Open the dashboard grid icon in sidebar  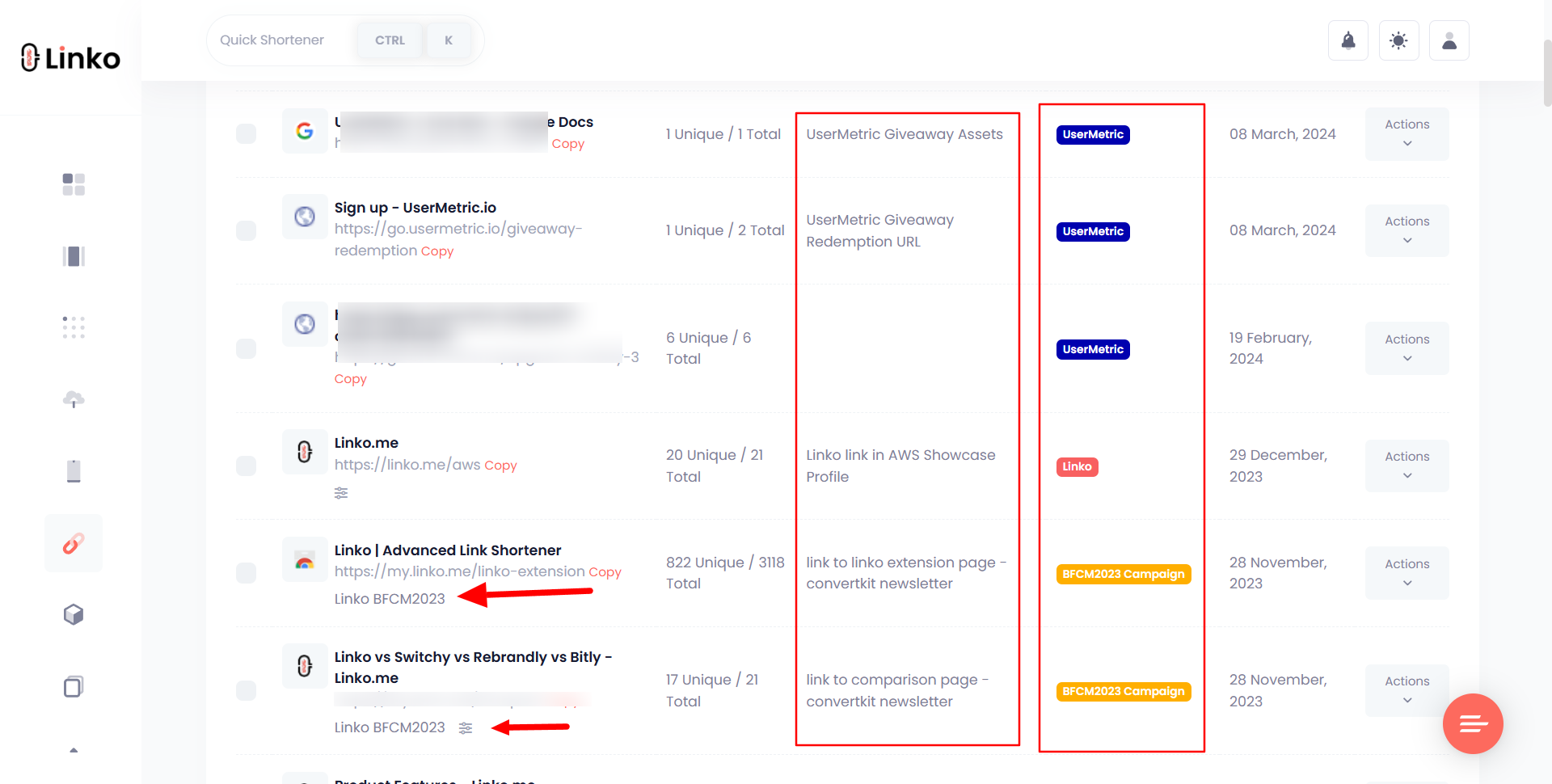click(74, 184)
